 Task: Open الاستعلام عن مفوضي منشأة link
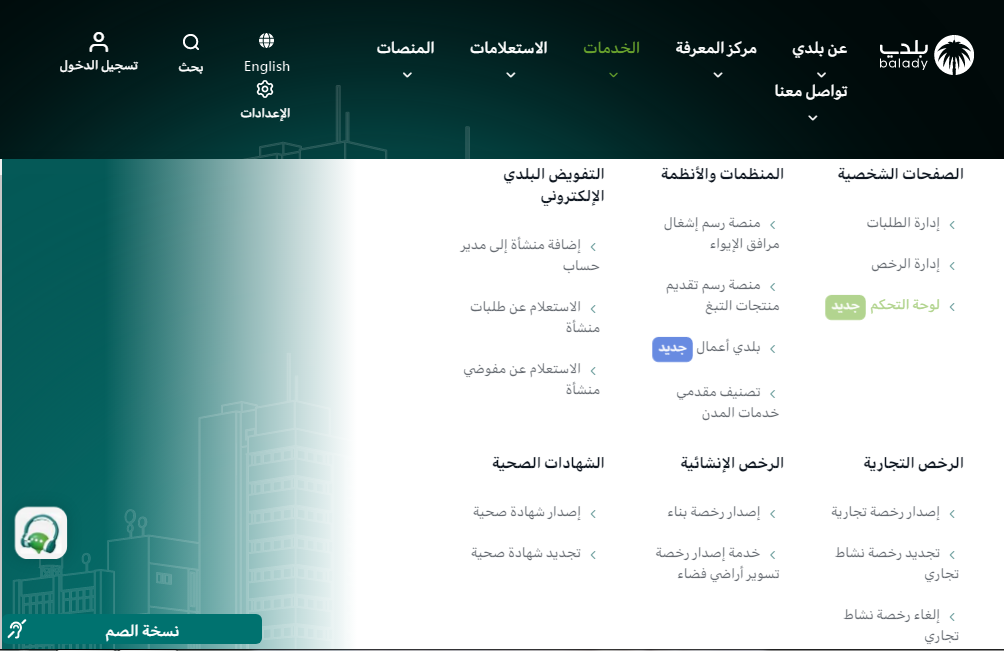[531, 379]
